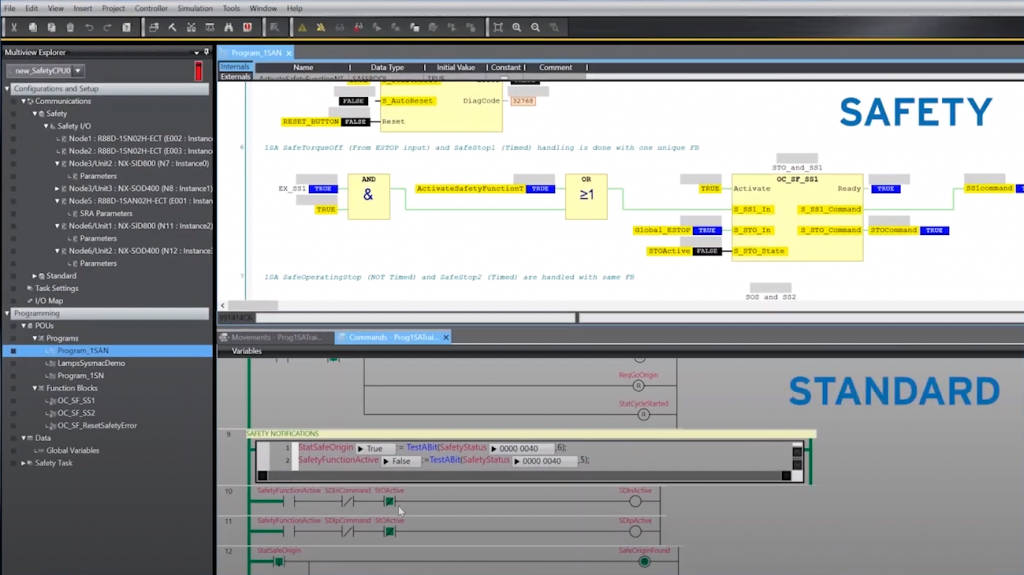This screenshot has height=575, width=1024.
Task: Click the red indicator in Multiview Explorer
Action: [198, 71]
